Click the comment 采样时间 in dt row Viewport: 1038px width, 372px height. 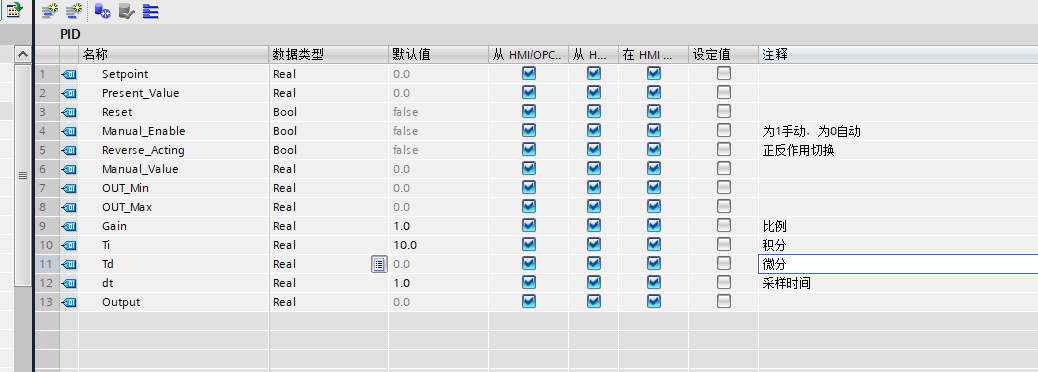tap(786, 283)
